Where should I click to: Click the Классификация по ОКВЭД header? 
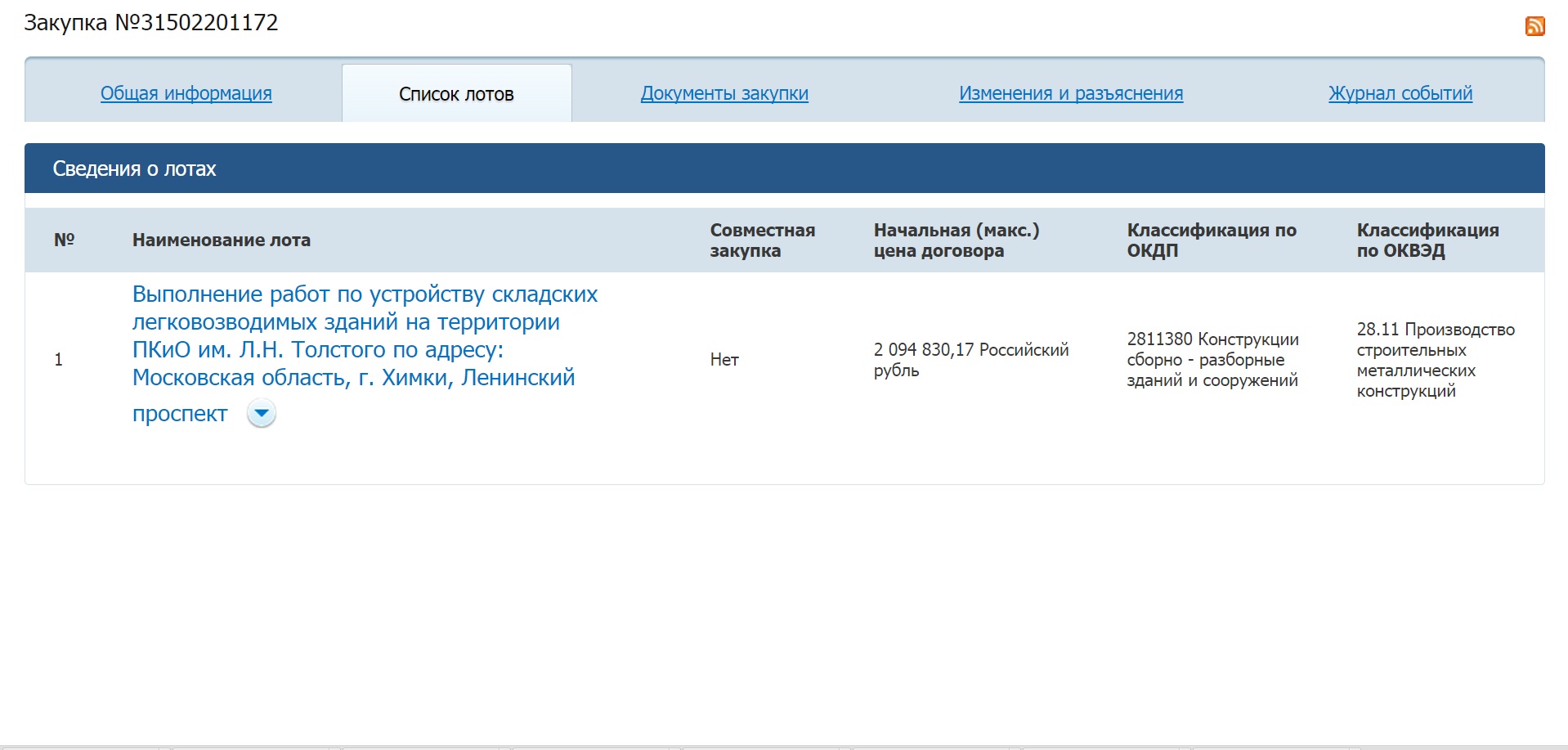(1427, 240)
